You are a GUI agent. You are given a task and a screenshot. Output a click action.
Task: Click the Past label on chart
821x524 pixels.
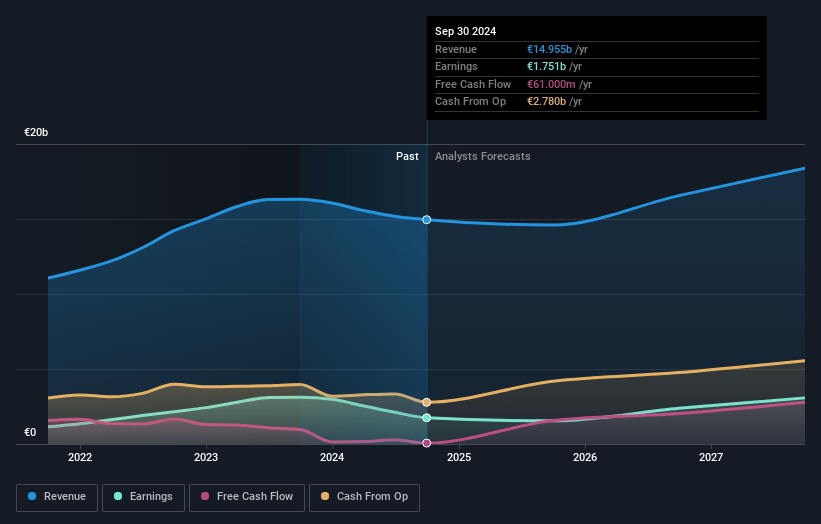407,156
